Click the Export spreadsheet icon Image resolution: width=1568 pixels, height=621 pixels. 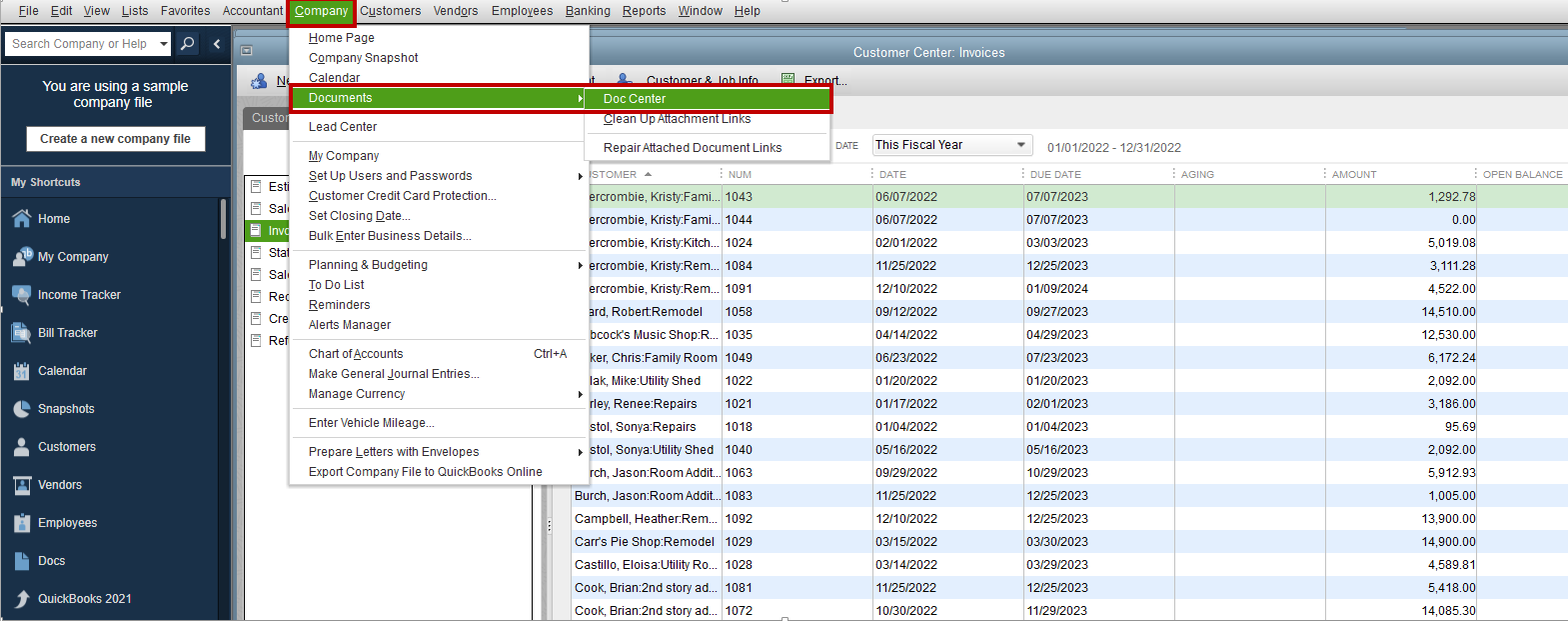788,80
